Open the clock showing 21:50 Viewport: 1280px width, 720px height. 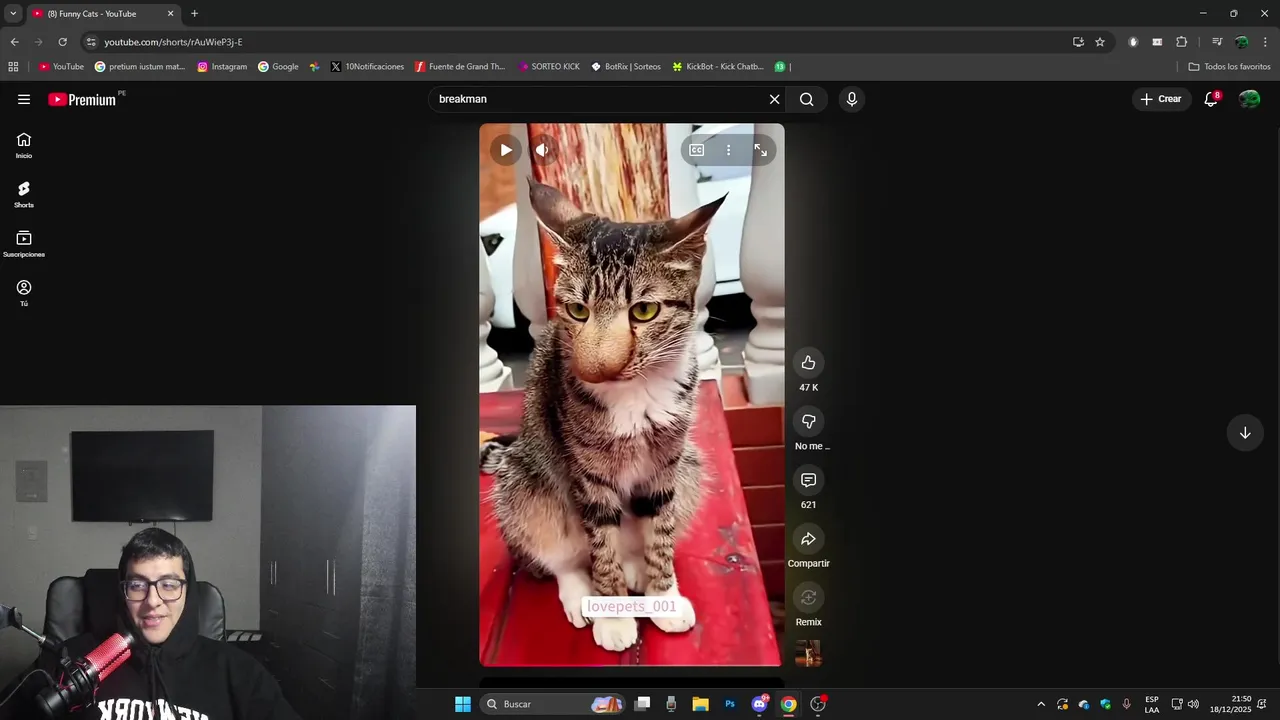[x=1230, y=704]
